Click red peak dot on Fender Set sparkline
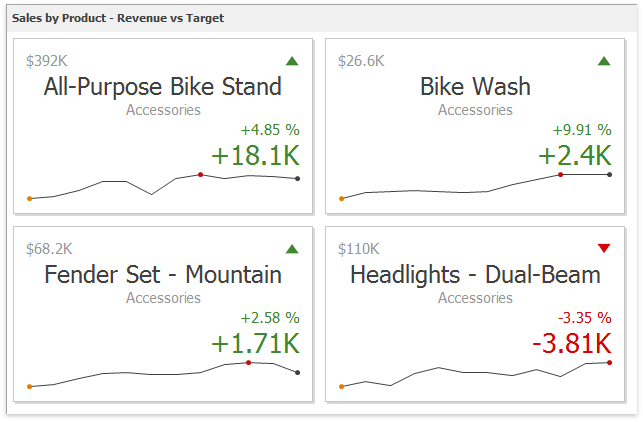The width and height of the screenshot is (643, 422). tap(248, 362)
